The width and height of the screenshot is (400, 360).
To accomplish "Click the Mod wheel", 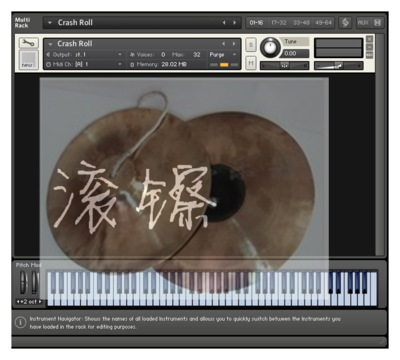I will tap(35, 283).
